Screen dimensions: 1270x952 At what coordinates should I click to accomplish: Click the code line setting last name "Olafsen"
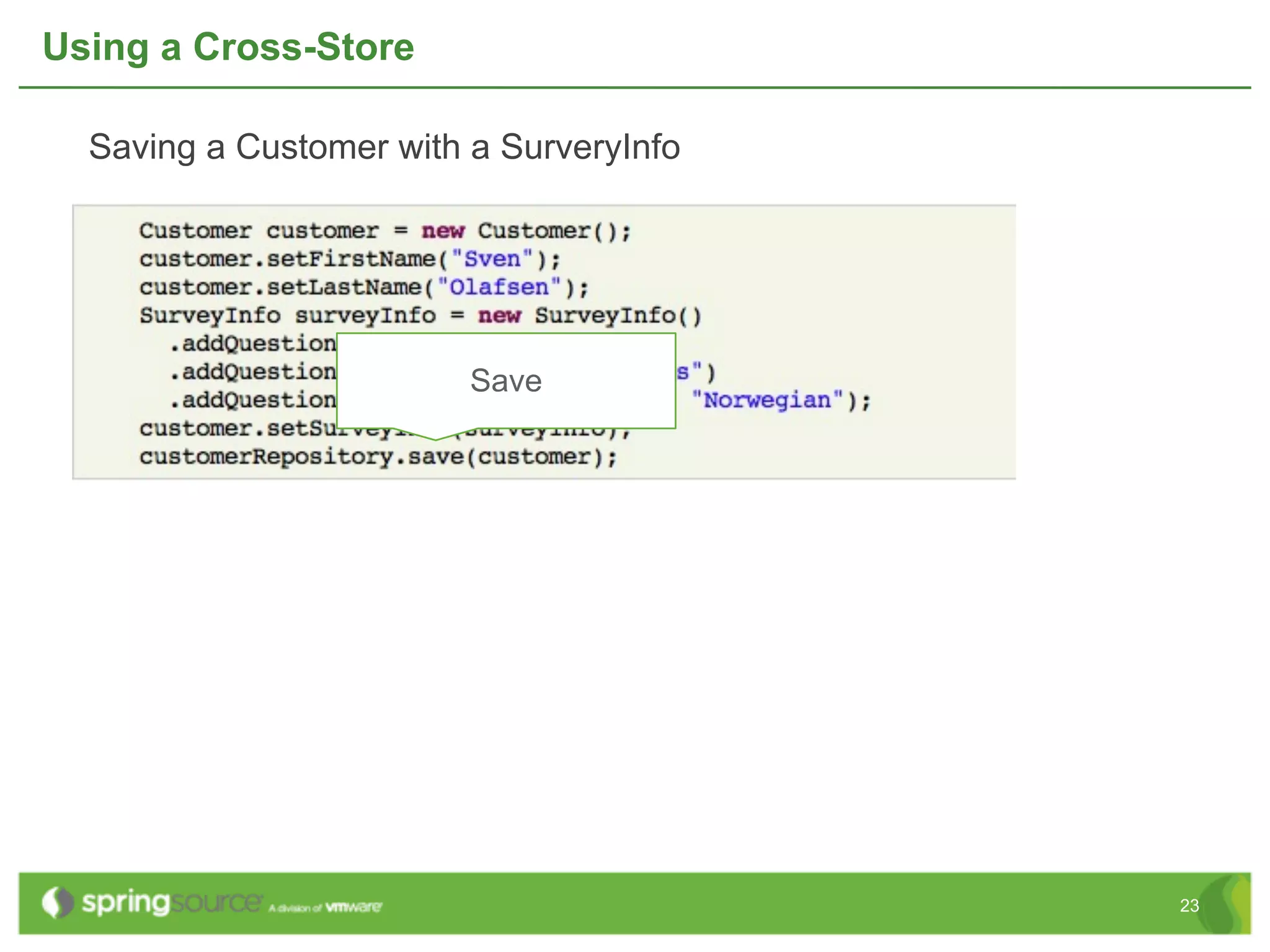pyautogui.click(x=364, y=288)
